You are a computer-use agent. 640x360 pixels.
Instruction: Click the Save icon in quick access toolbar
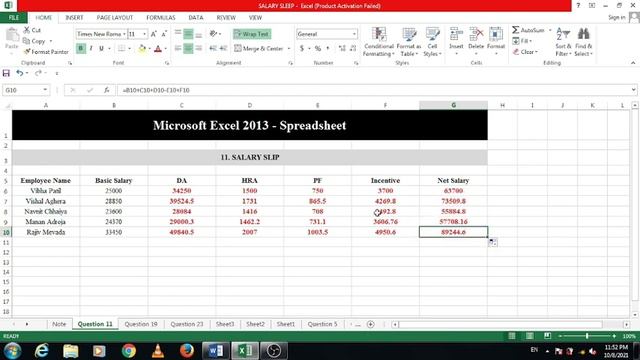[6, 73]
